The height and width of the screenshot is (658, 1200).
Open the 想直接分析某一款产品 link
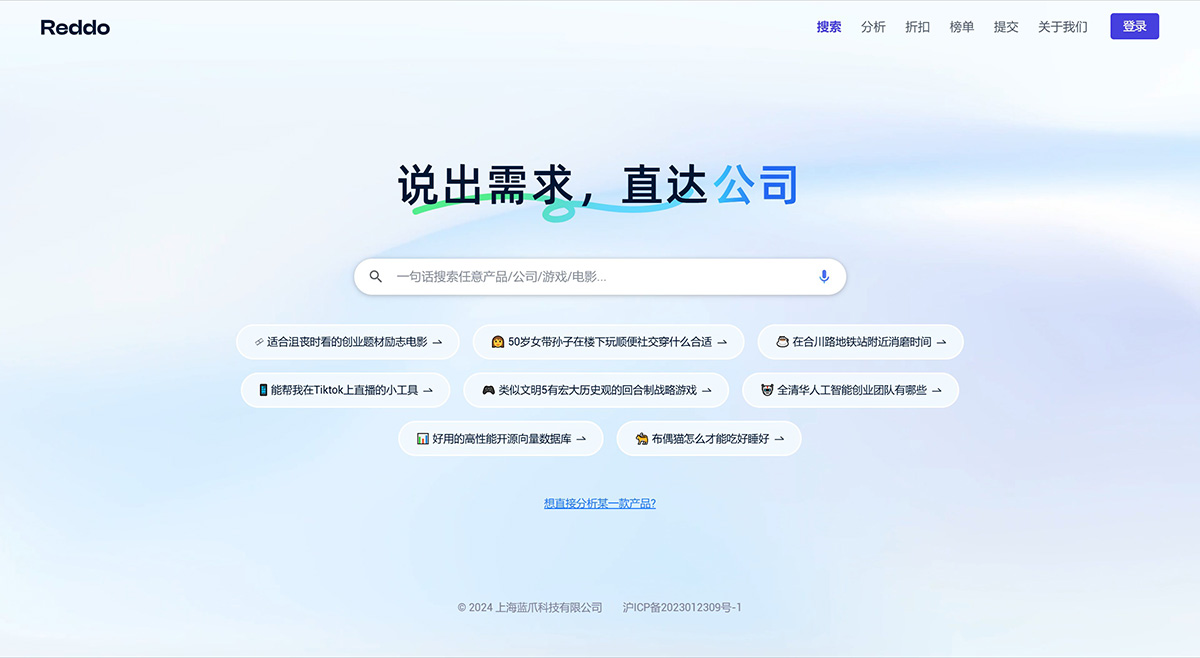600,502
